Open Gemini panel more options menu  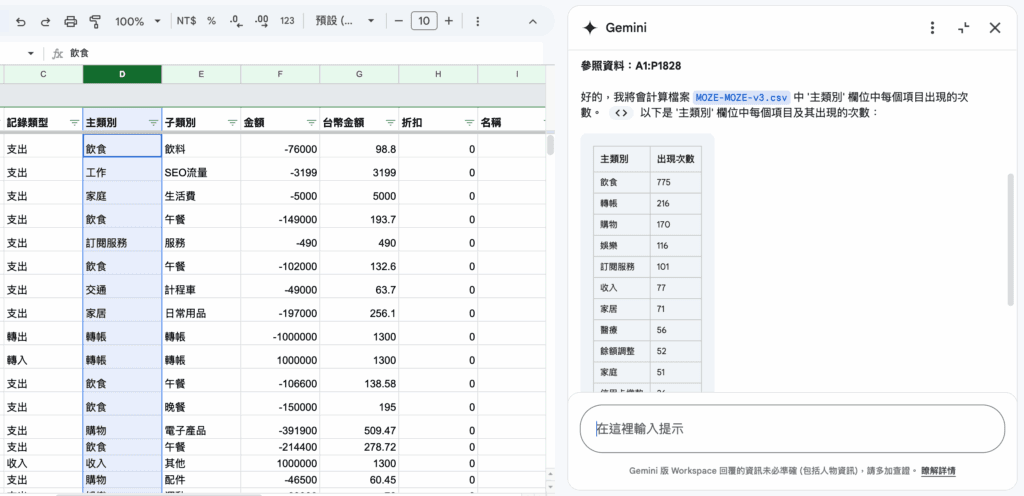click(933, 27)
